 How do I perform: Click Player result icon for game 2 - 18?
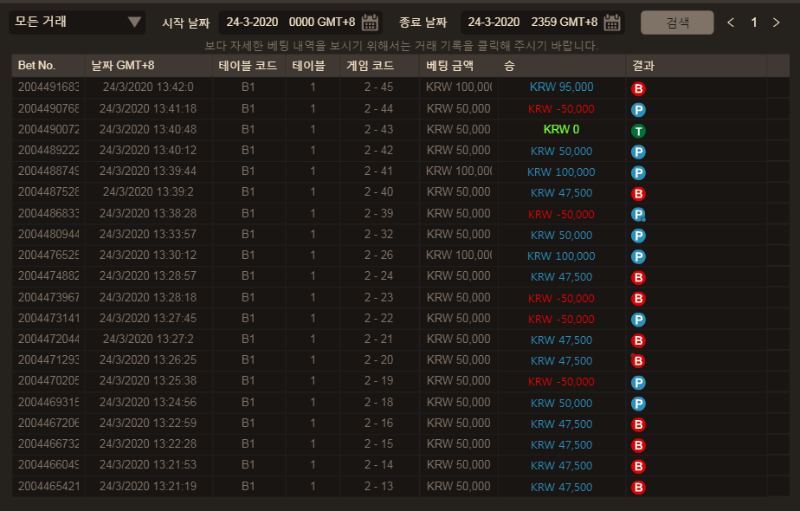(x=638, y=403)
